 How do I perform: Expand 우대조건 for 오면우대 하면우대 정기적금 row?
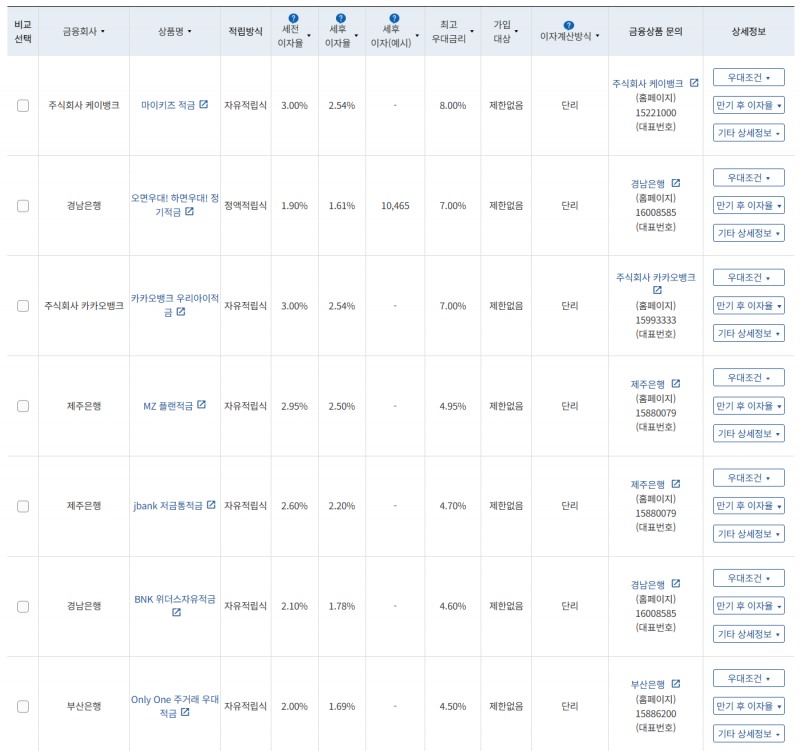click(x=748, y=178)
